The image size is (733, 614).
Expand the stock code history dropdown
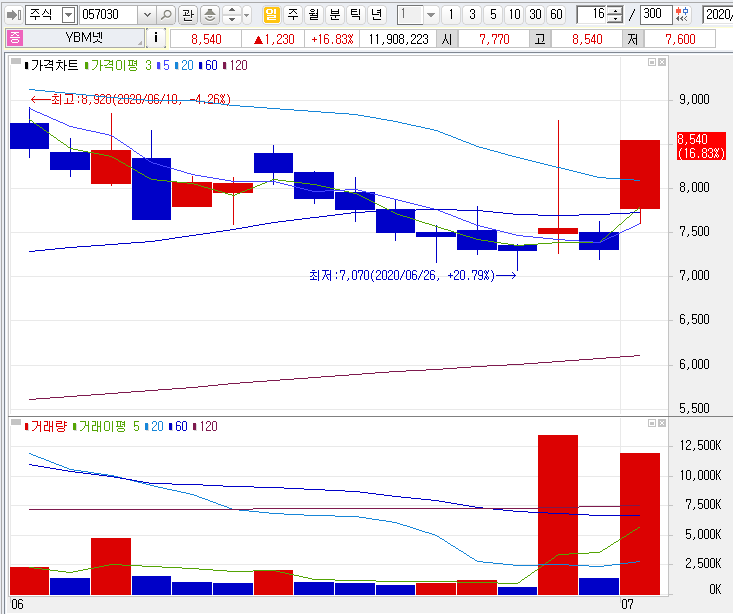pyautogui.click(x=147, y=15)
